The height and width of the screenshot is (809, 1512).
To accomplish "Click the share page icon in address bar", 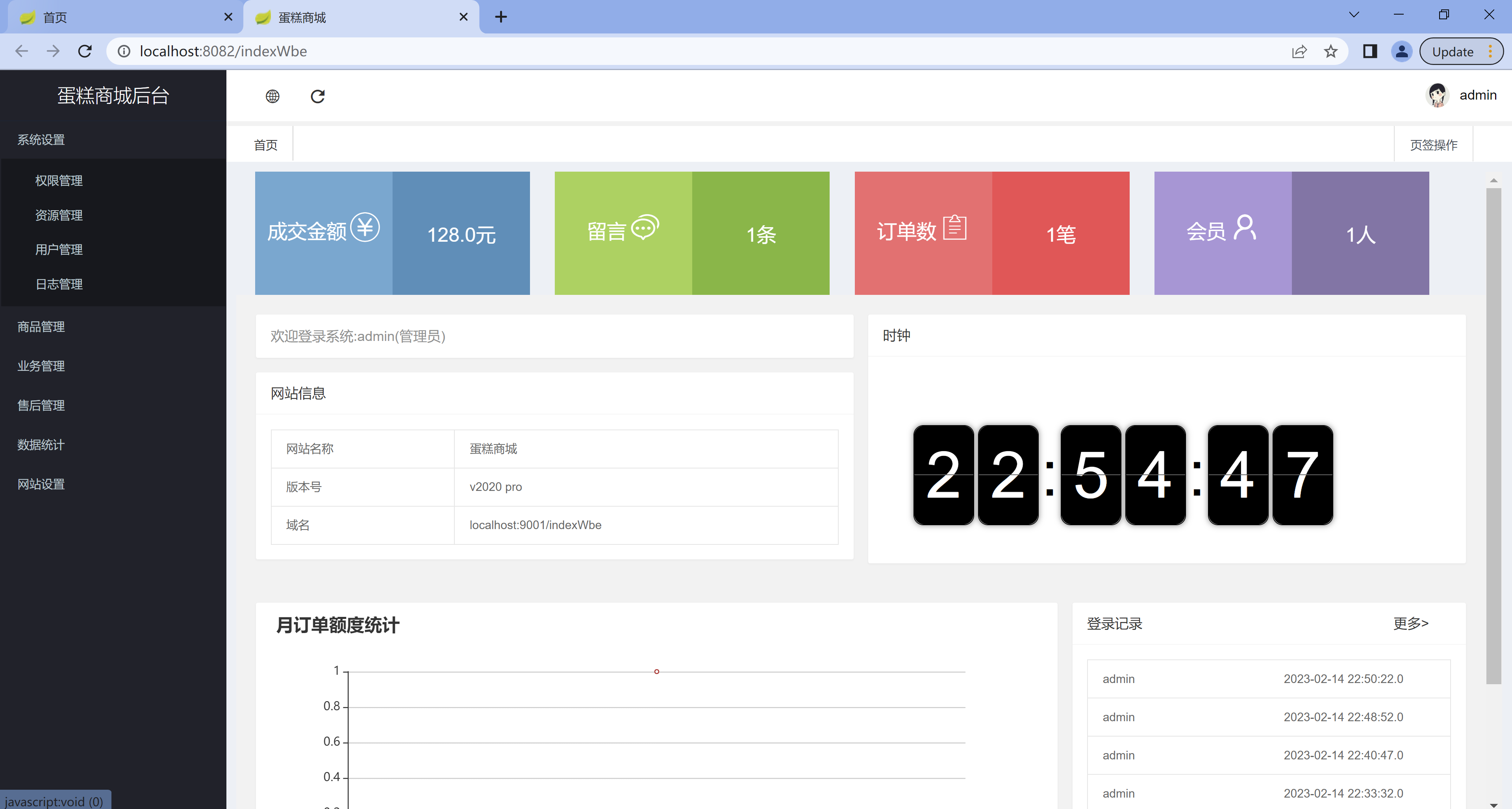I will [x=1299, y=52].
